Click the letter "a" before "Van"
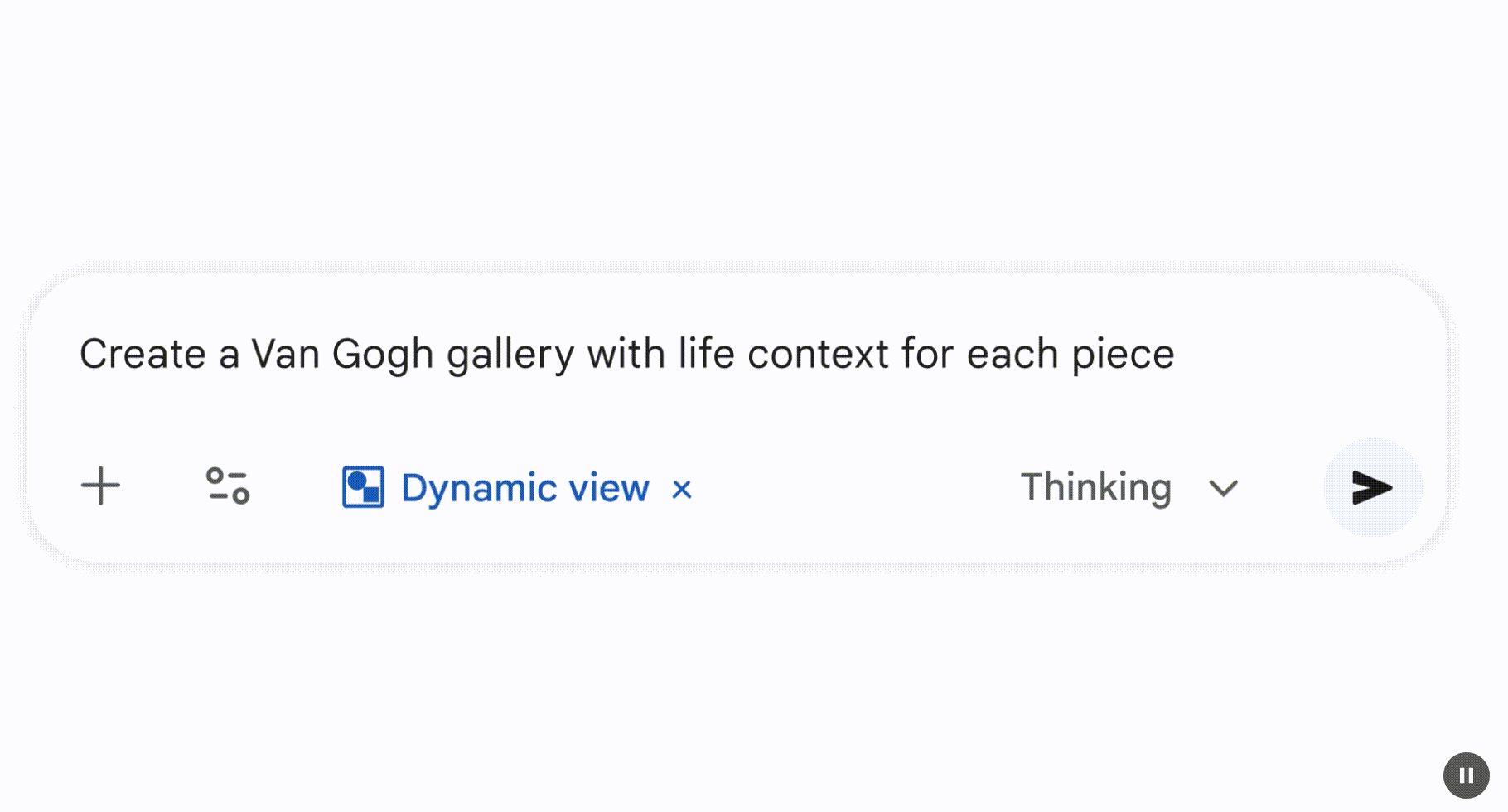The image size is (1508, 812). (229, 355)
